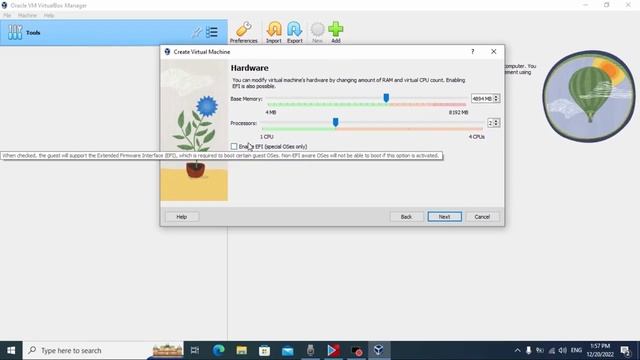Screen dimensions: 640x360
Task: Click the Help button in the dialog
Action: (182, 217)
